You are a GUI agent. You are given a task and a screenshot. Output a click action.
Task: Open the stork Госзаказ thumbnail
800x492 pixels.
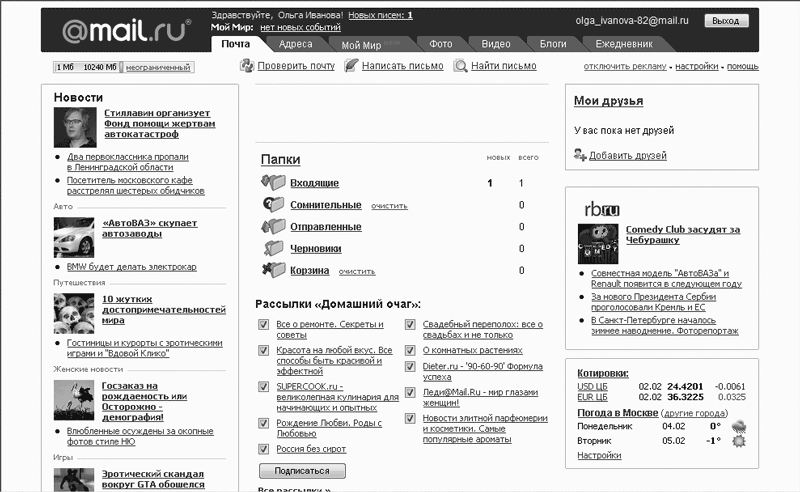point(74,400)
